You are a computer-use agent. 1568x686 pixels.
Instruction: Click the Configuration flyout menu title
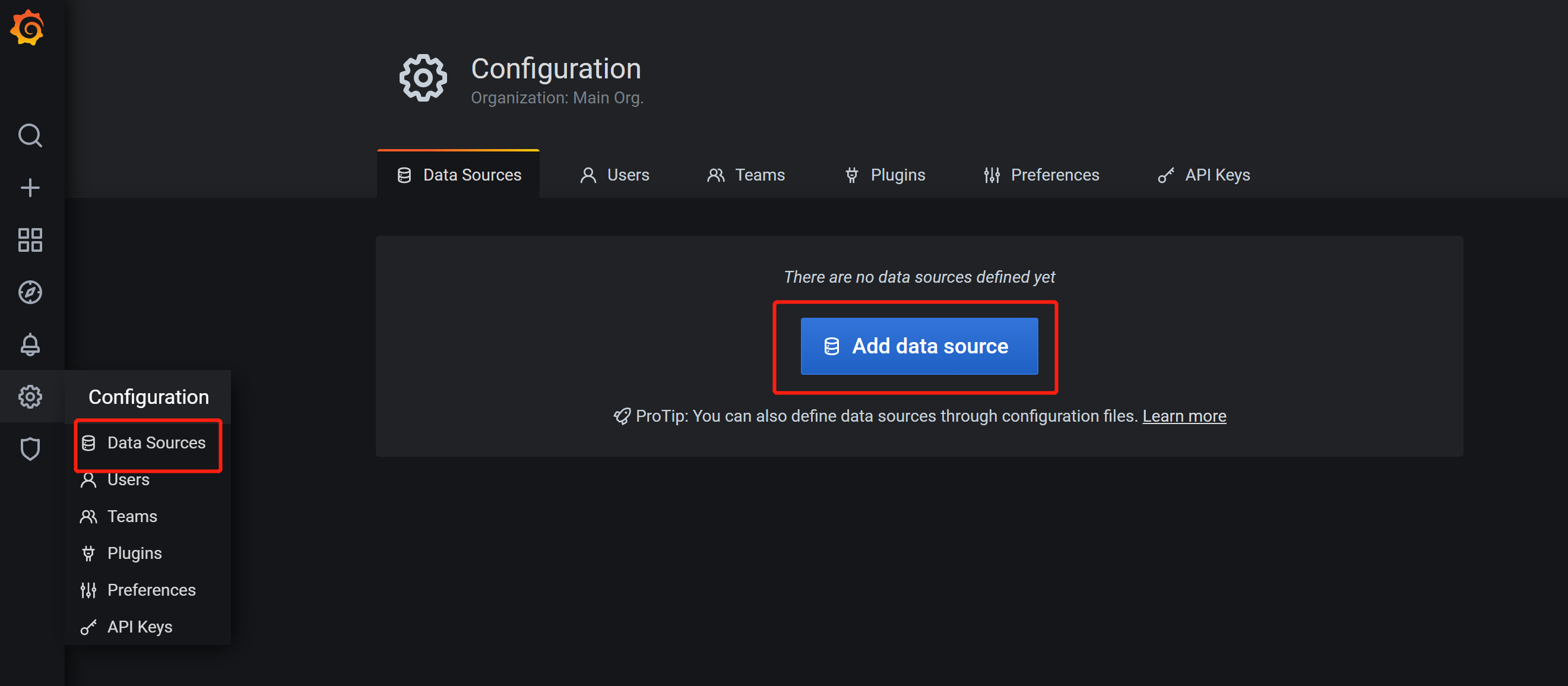[148, 397]
